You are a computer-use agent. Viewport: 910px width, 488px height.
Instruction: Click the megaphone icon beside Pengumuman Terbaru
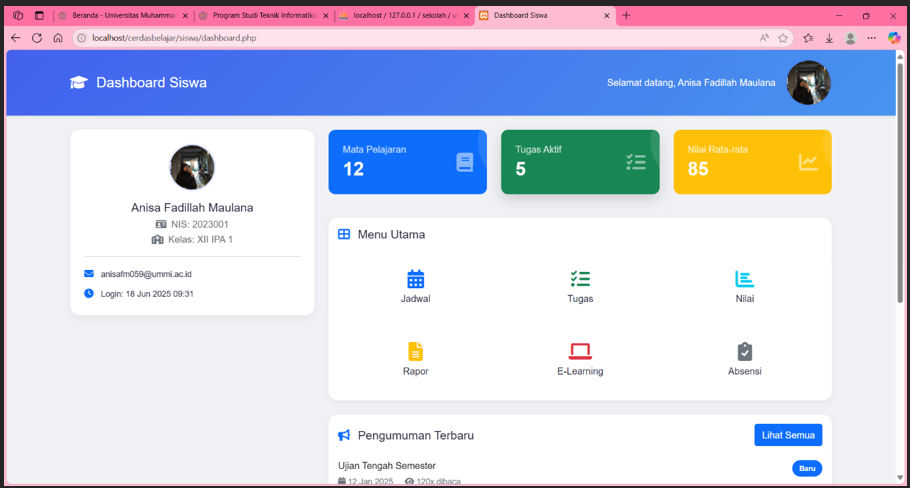coord(344,435)
